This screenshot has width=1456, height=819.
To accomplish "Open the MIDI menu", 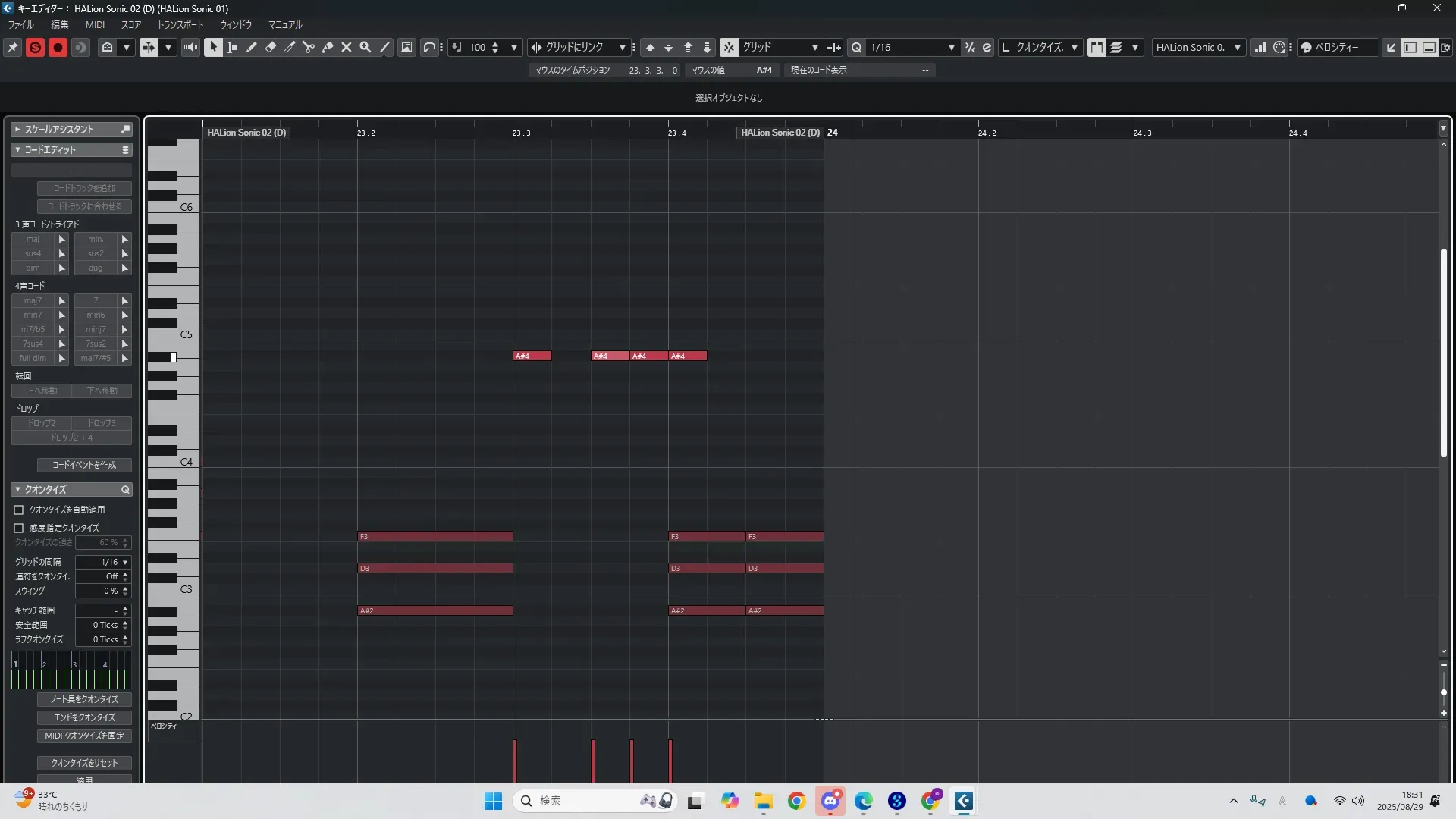I will 95,24.
